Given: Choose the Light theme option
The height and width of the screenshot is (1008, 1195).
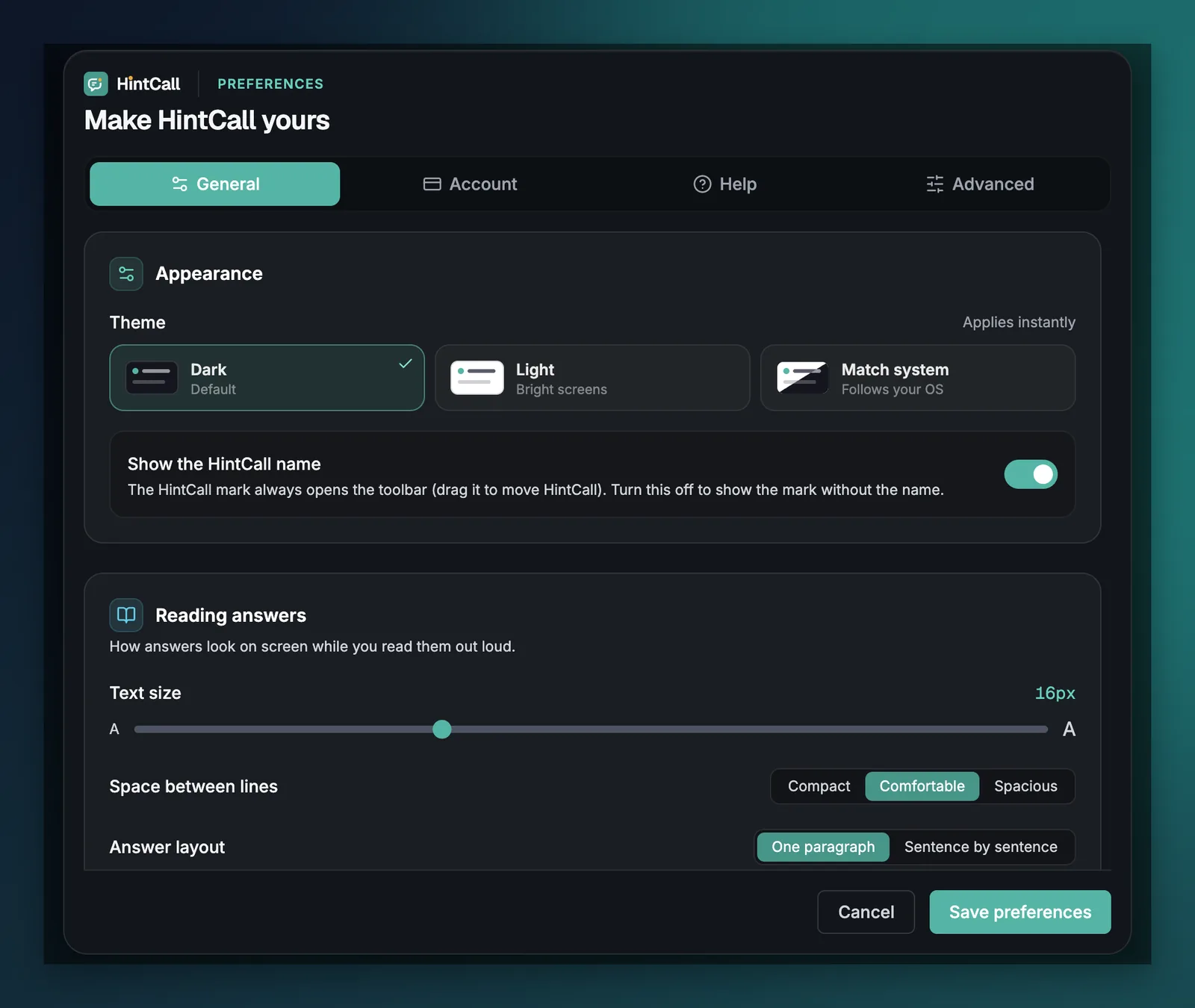Looking at the screenshot, I should click(592, 378).
